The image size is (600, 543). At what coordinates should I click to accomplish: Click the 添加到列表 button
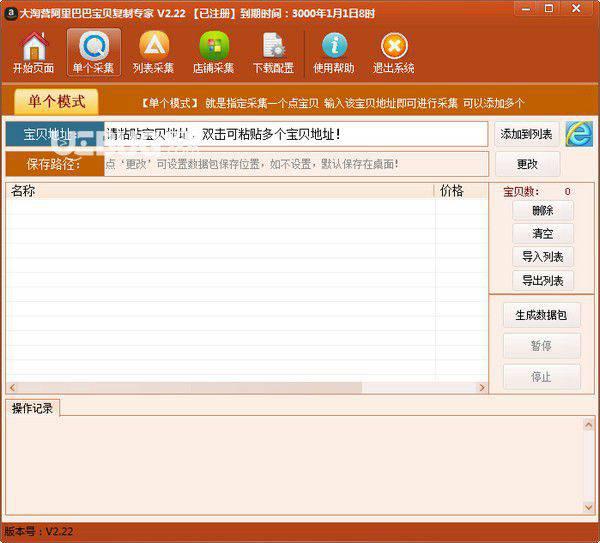coord(526,134)
